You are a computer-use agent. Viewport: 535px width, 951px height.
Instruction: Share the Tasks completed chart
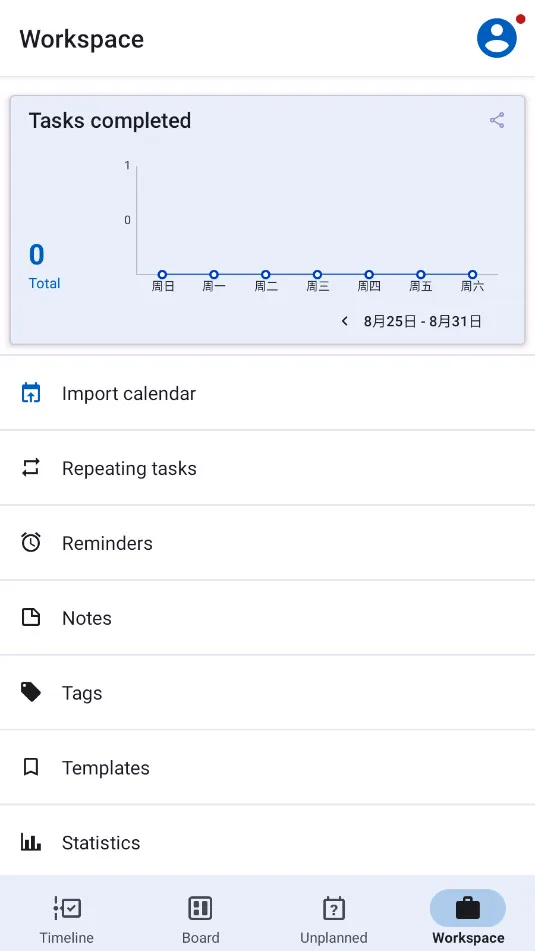click(x=497, y=120)
